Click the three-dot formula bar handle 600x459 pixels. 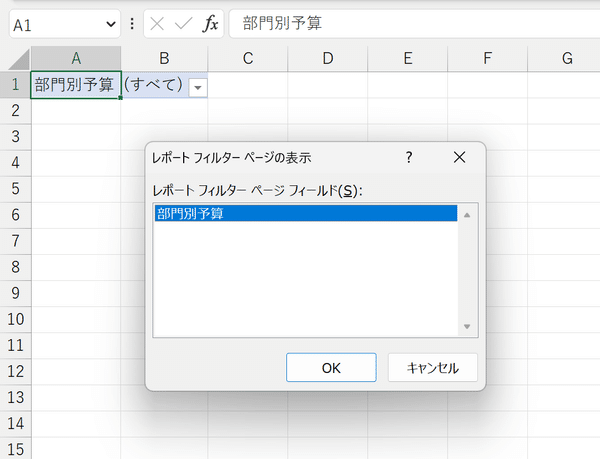pos(132,24)
